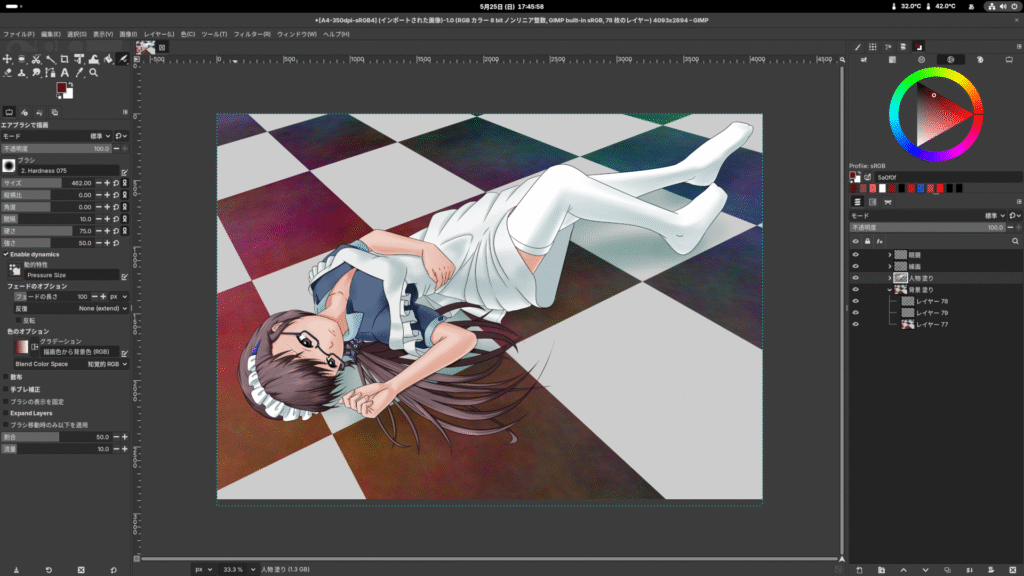Select the Move tool in the toolbox
Image resolution: width=1024 pixels, height=576 pixels.
click(x=7, y=59)
